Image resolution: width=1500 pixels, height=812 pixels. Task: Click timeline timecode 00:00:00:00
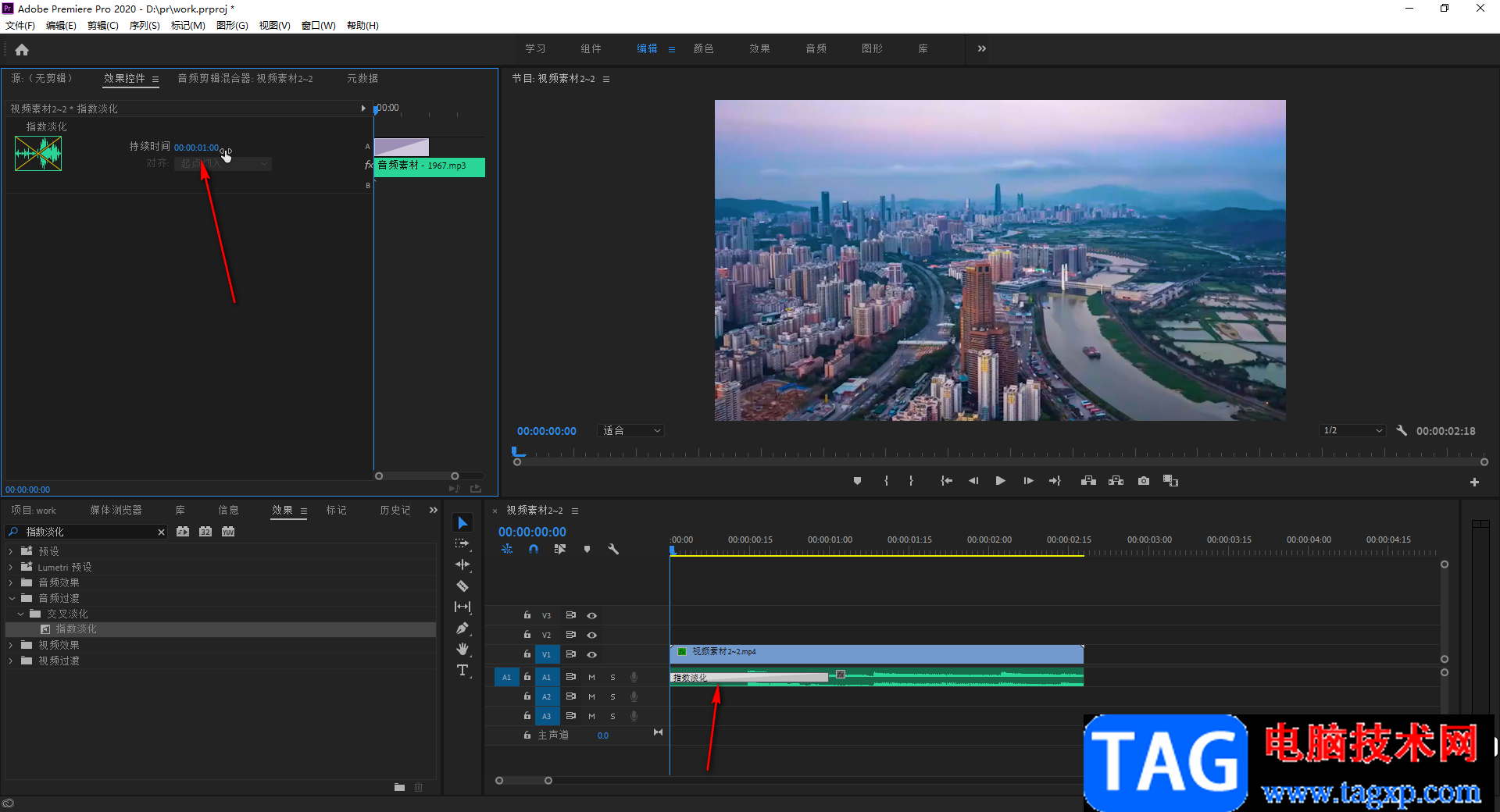click(532, 532)
